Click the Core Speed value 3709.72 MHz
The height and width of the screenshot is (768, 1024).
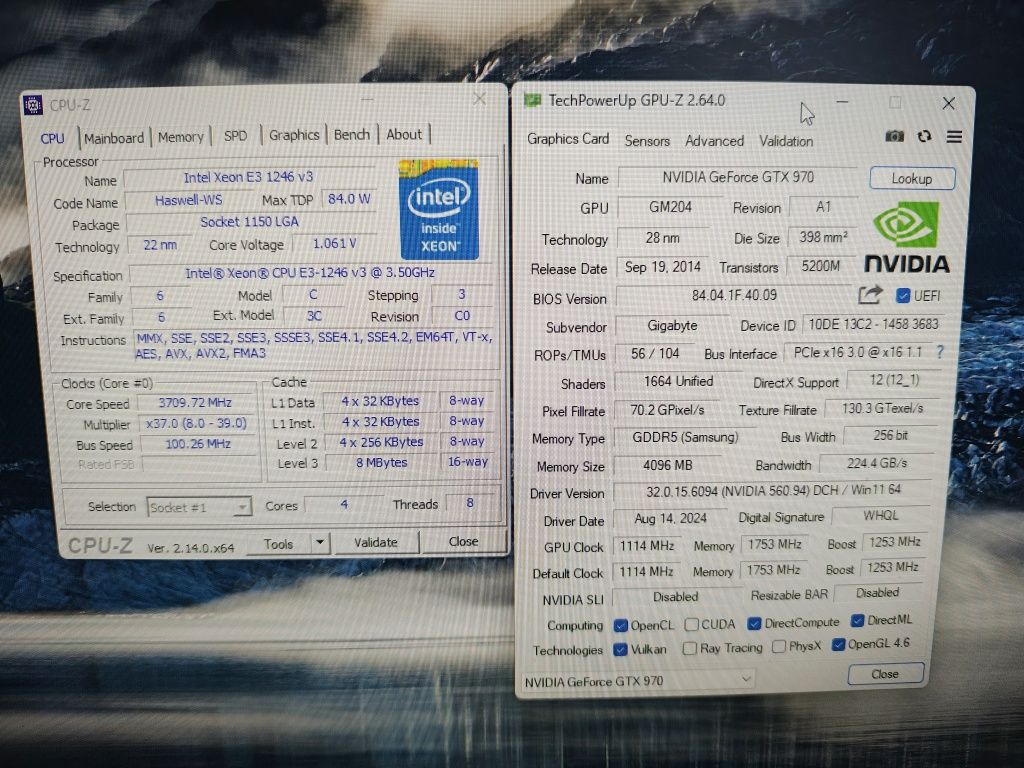195,402
